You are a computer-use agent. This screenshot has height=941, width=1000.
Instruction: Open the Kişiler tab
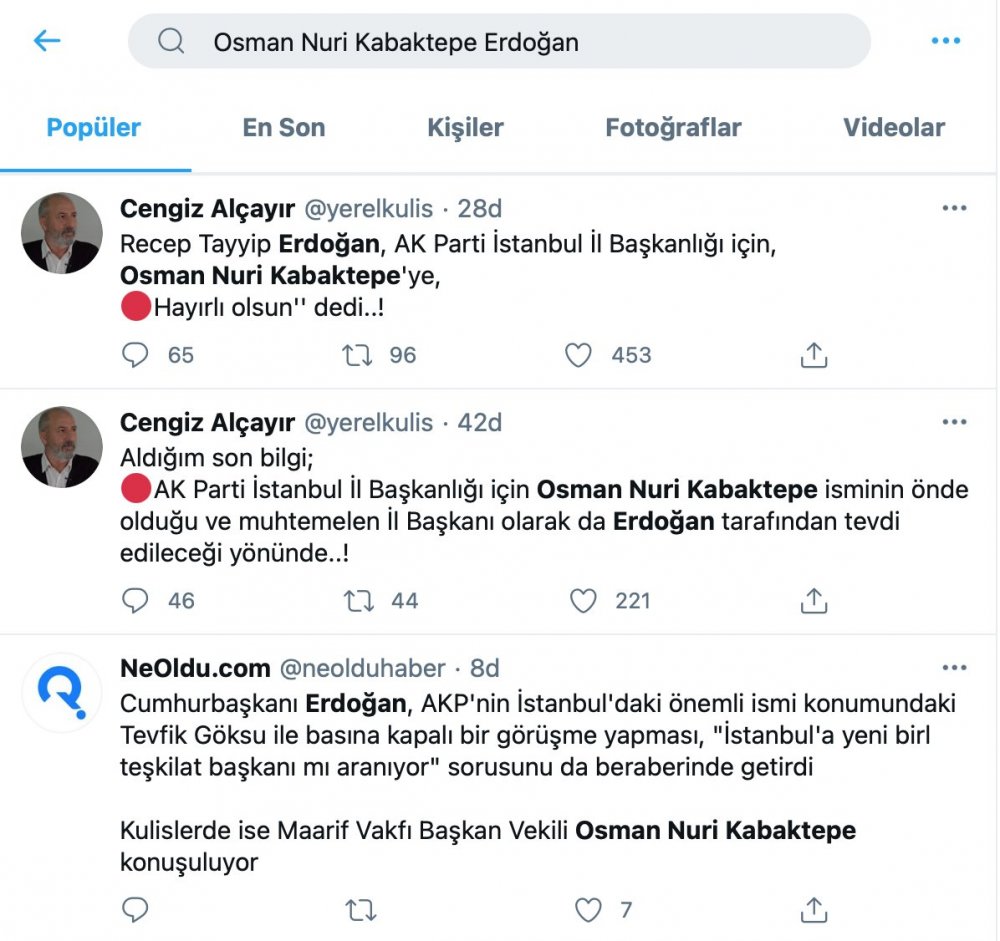(465, 128)
